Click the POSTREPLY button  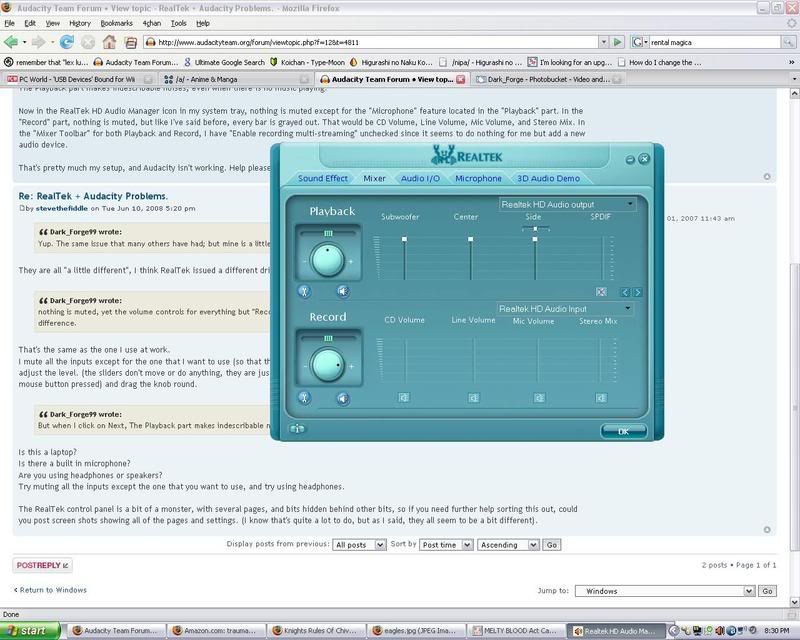pos(42,565)
